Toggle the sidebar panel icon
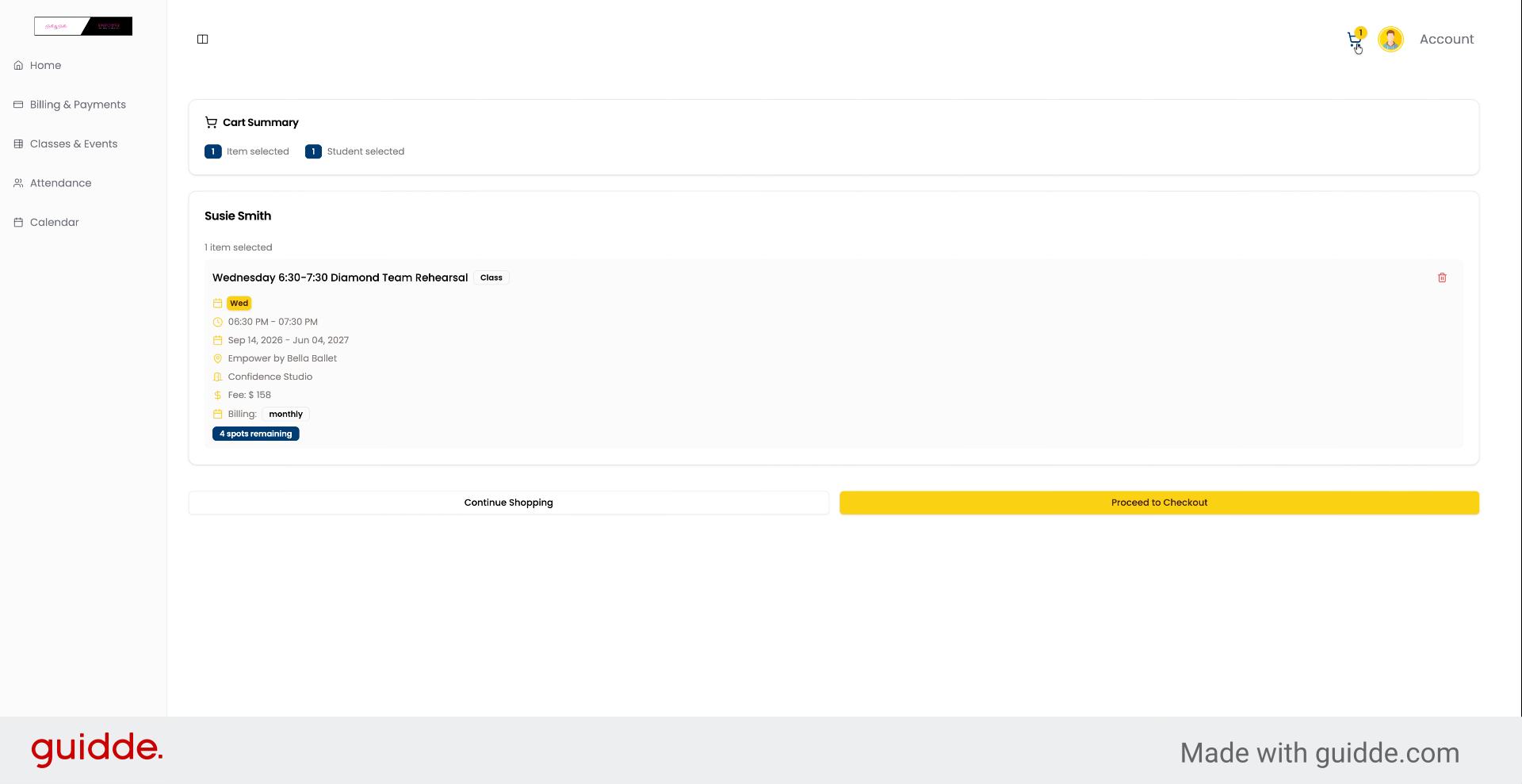The height and width of the screenshot is (784, 1522). [x=202, y=39]
